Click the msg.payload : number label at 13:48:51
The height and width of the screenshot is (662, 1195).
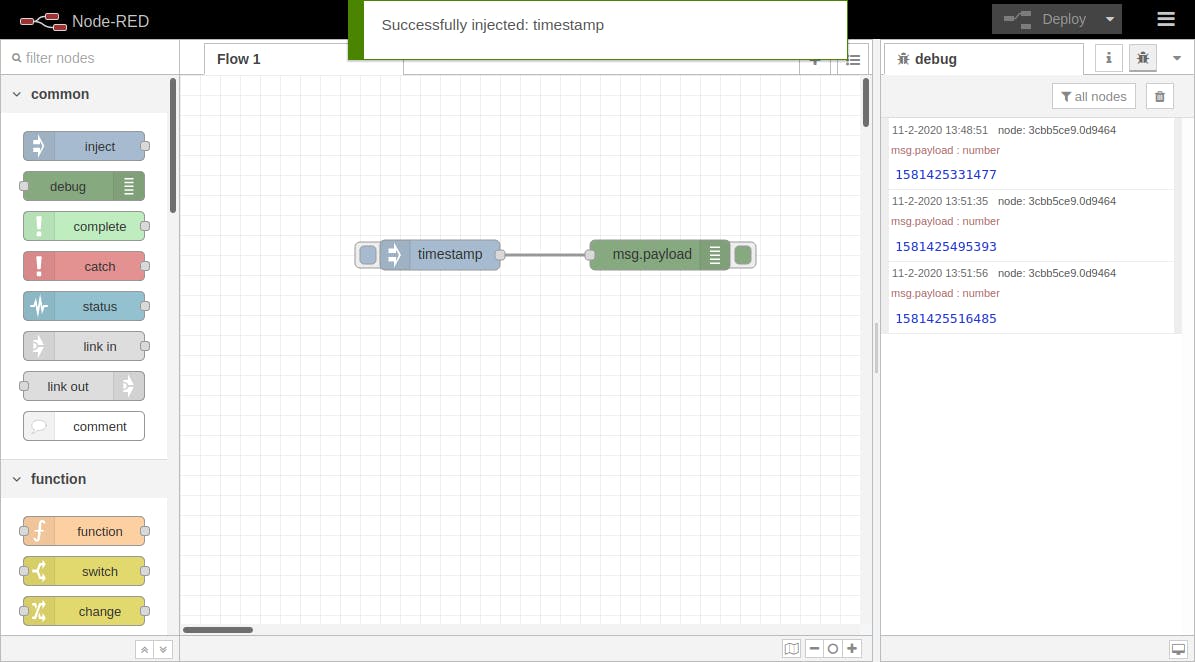945,150
